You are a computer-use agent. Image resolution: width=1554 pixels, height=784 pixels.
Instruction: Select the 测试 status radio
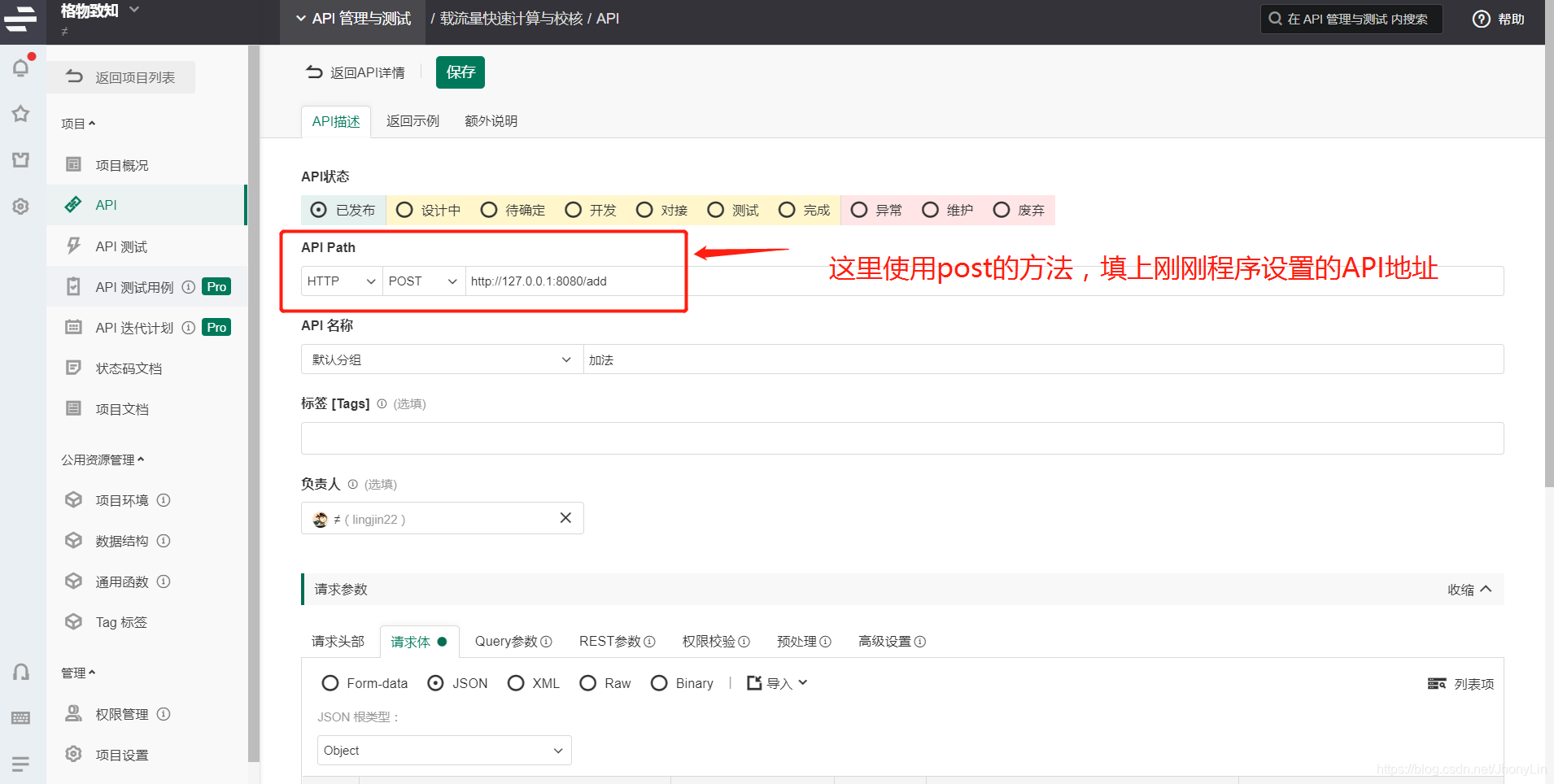tap(716, 210)
